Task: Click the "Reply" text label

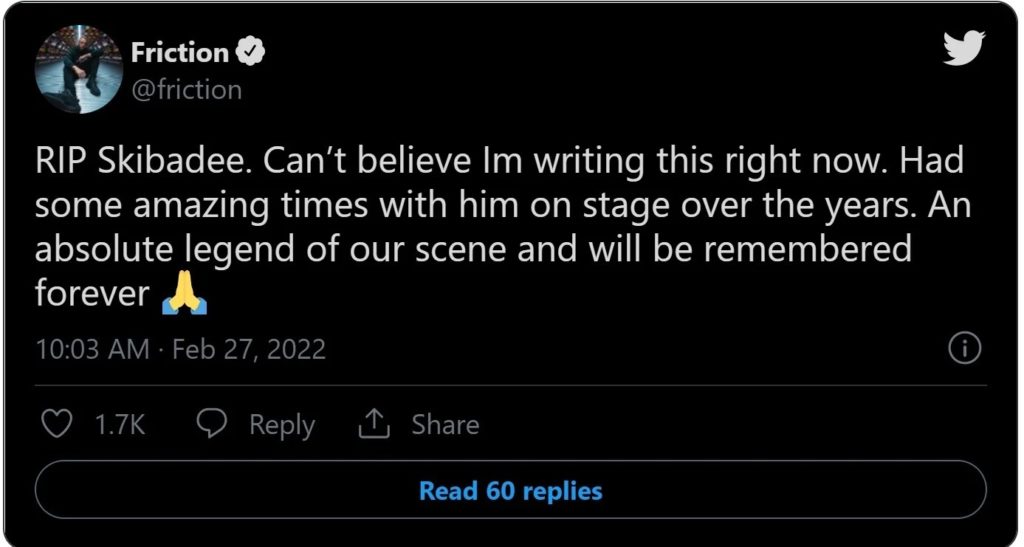Action: point(282,425)
